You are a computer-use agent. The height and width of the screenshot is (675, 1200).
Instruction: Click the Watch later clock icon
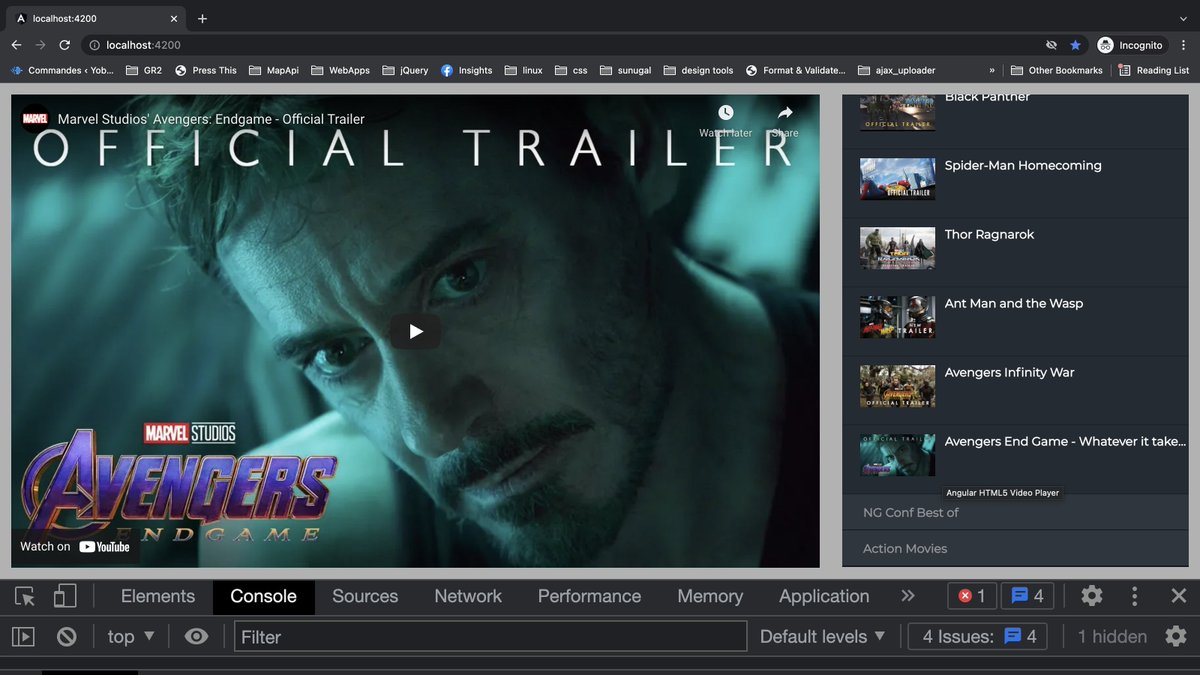click(726, 113)
